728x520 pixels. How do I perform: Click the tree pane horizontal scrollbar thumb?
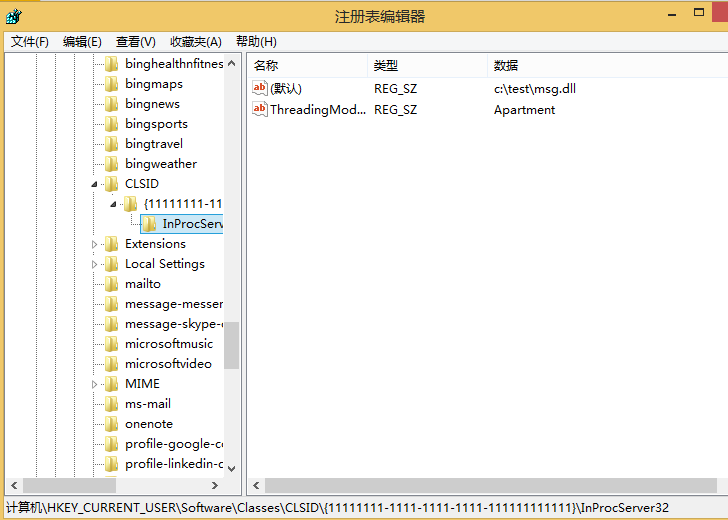(70, 486)
